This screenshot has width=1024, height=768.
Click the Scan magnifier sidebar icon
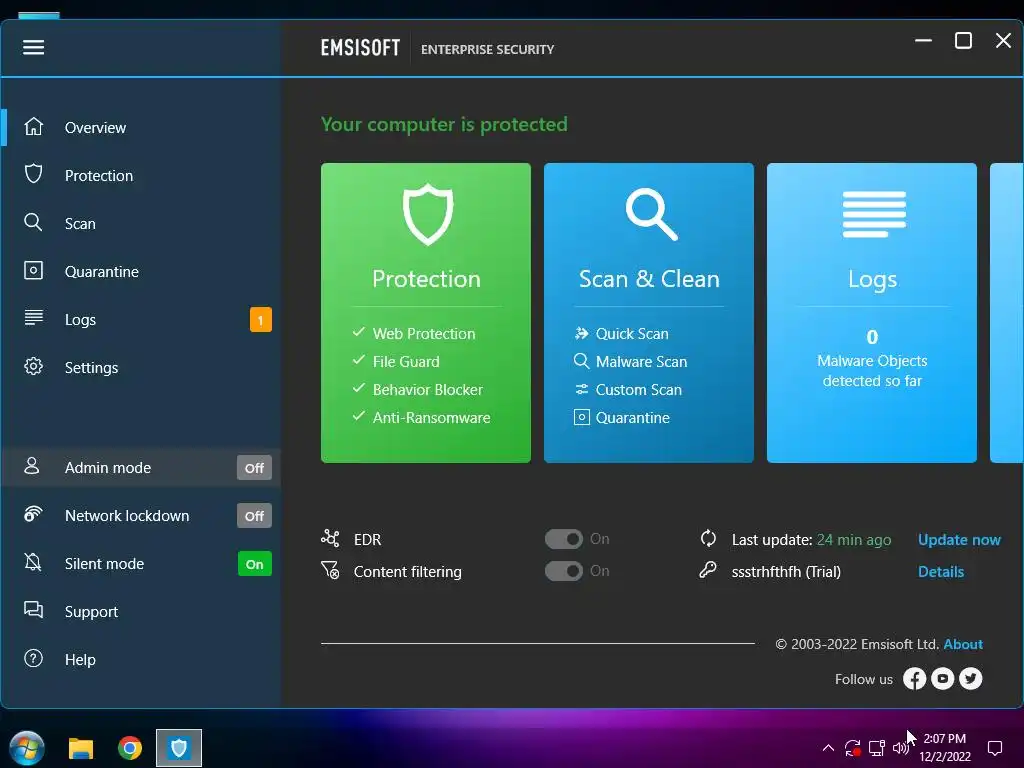[x=33, y=223]
